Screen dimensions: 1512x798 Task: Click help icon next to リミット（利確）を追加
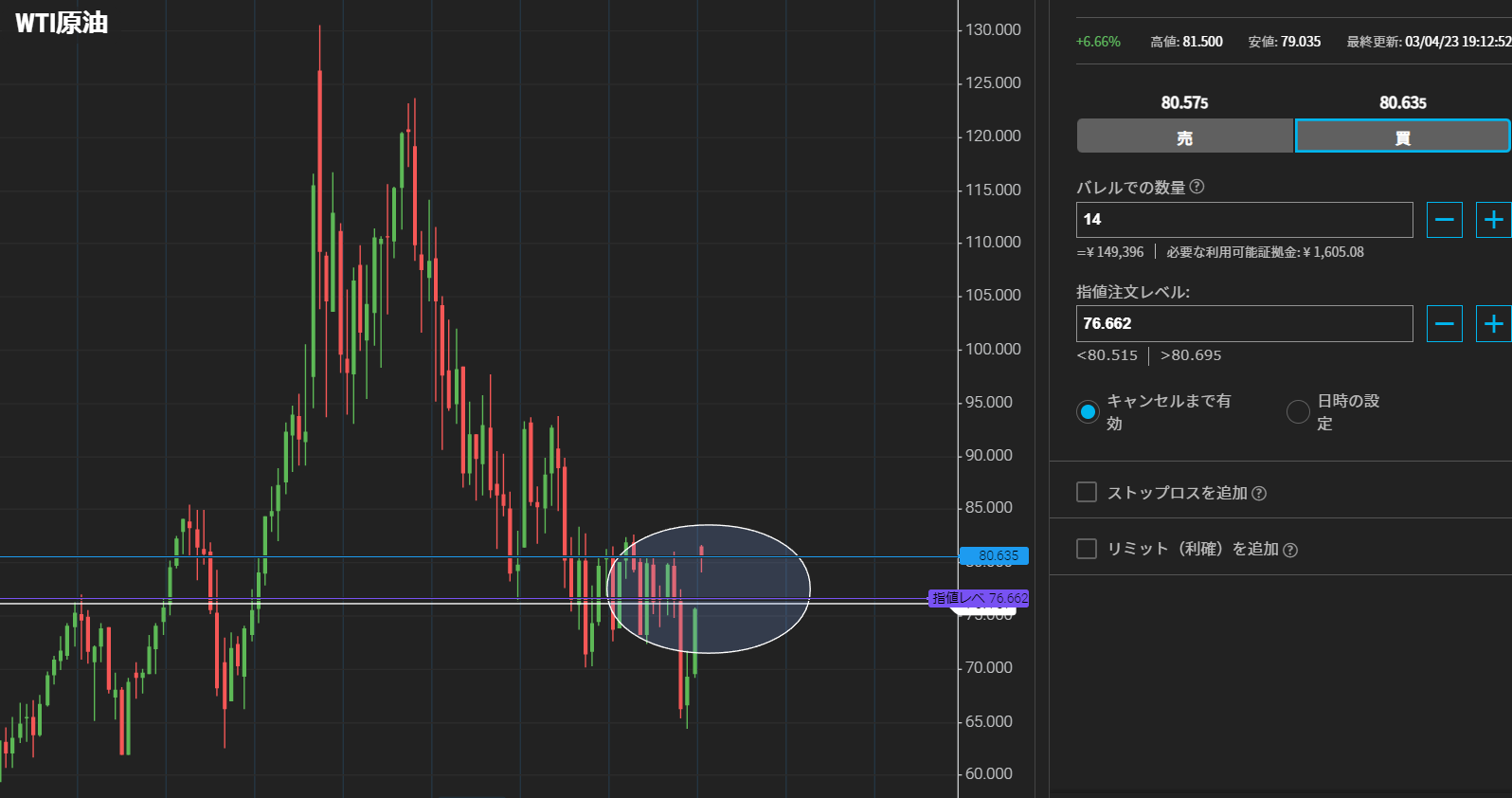tap(1289, 550)
